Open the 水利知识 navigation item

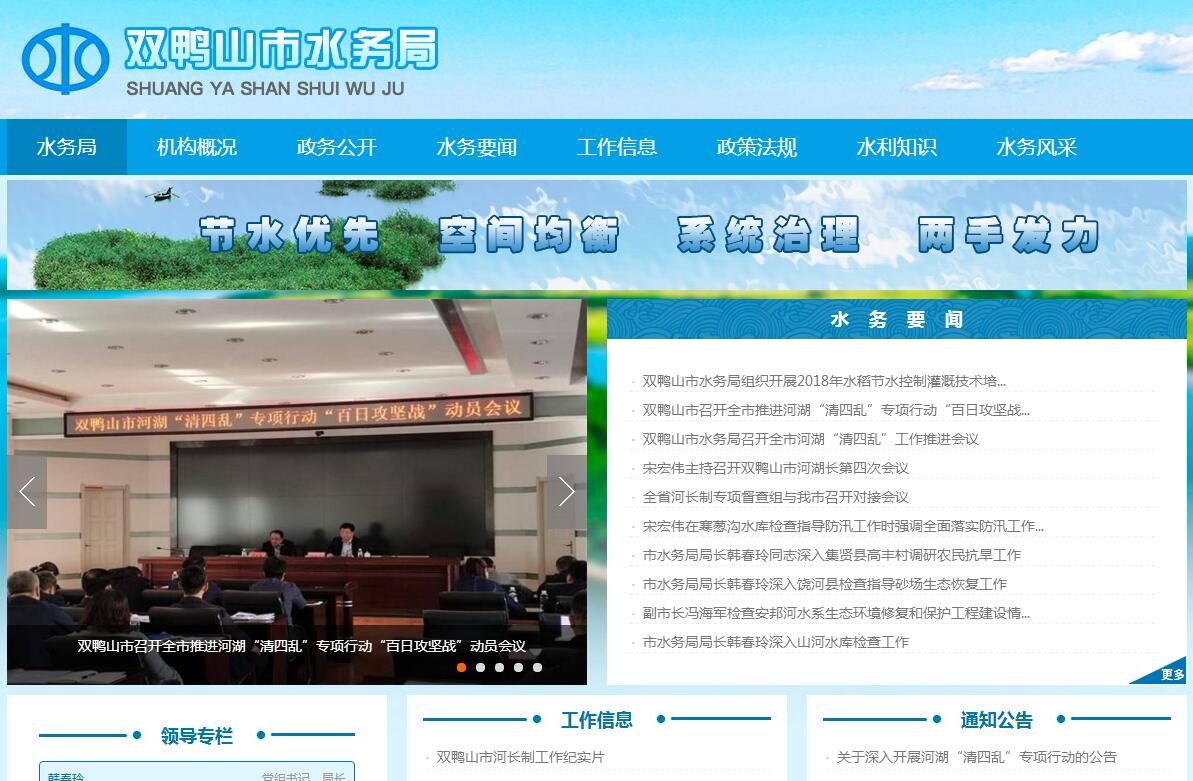click(897, 147)
